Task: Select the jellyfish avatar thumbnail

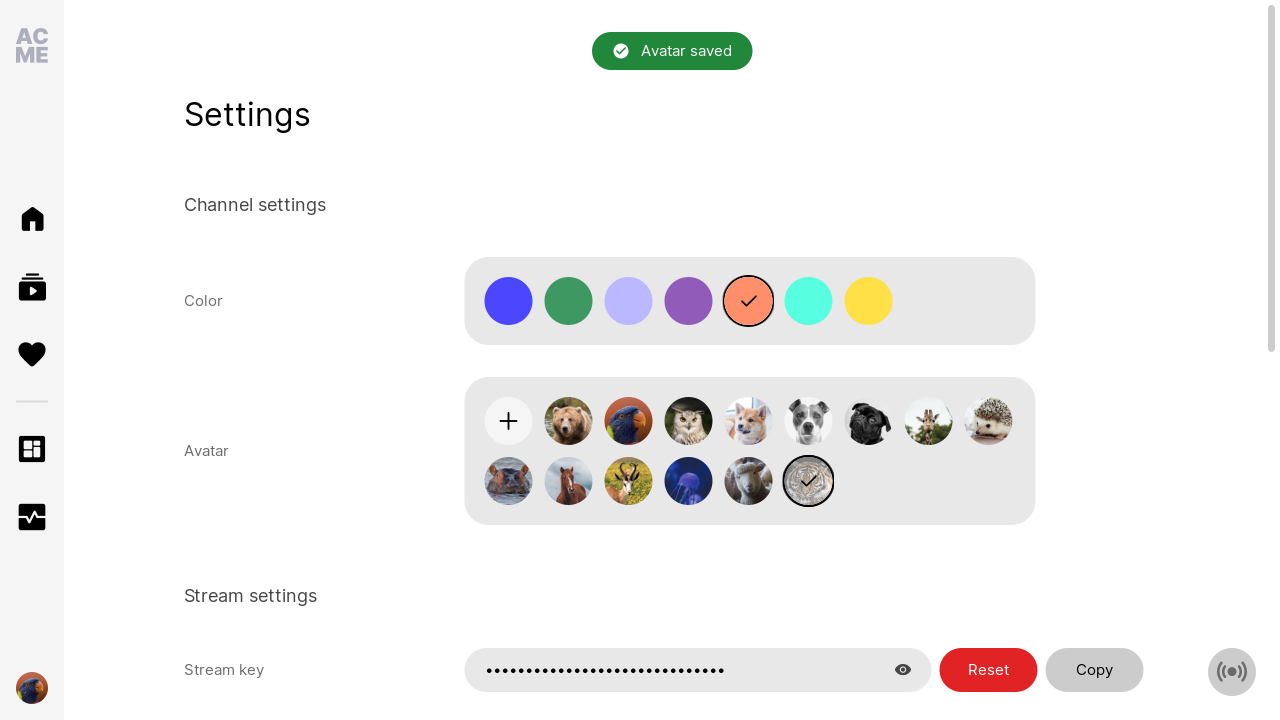Action: (x=688, y=481)
